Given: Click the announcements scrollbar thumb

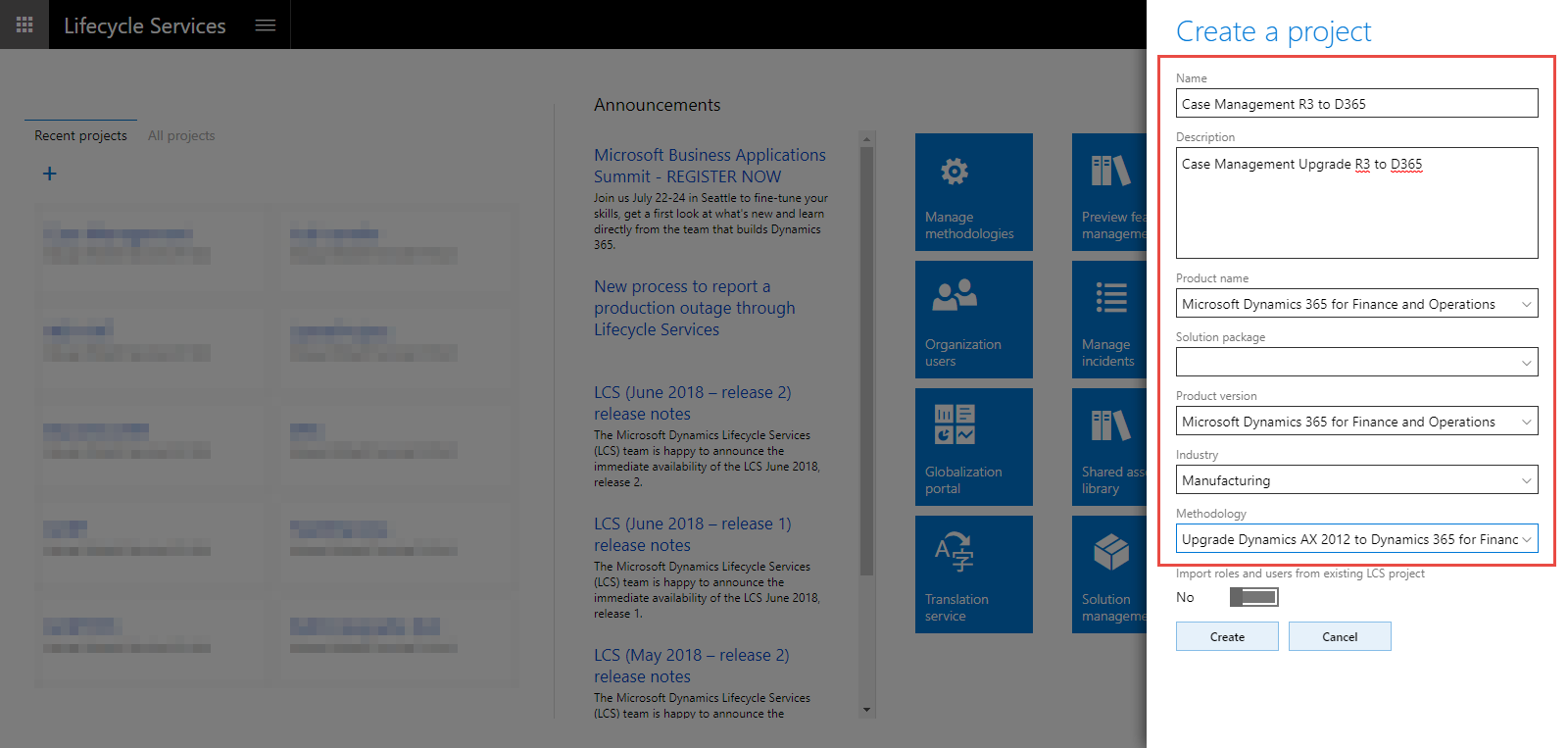Looking at the screenshot, I should 866,361.
